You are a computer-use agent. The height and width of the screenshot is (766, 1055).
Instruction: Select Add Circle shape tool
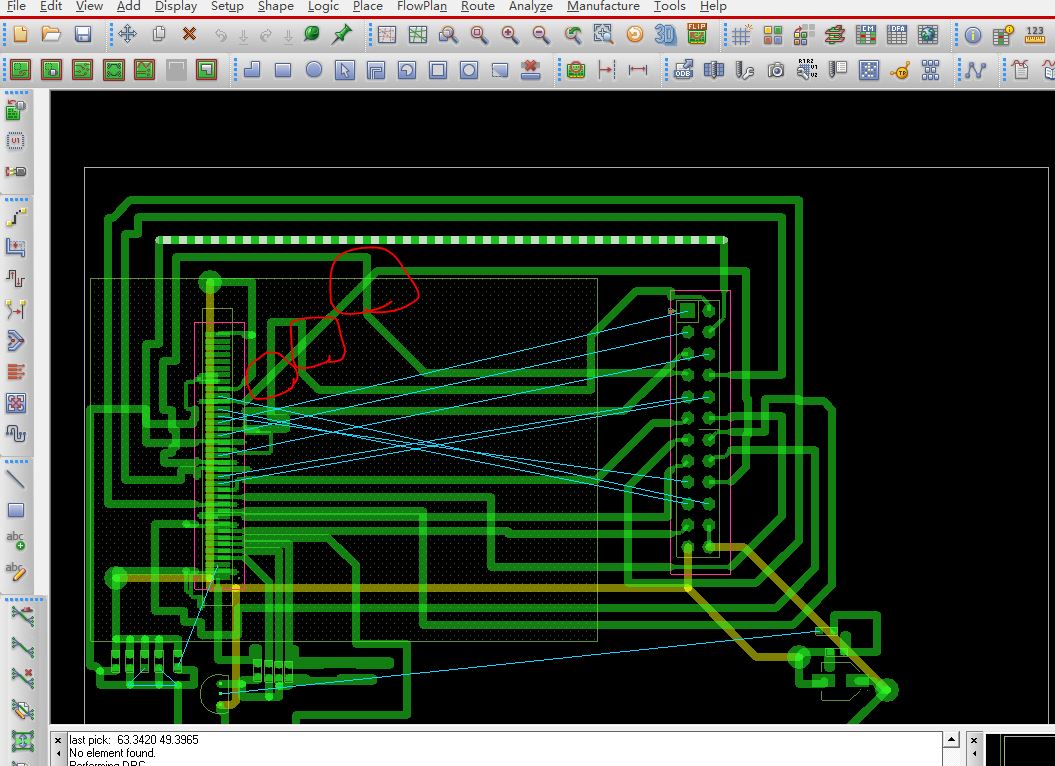tap(314, 69)
